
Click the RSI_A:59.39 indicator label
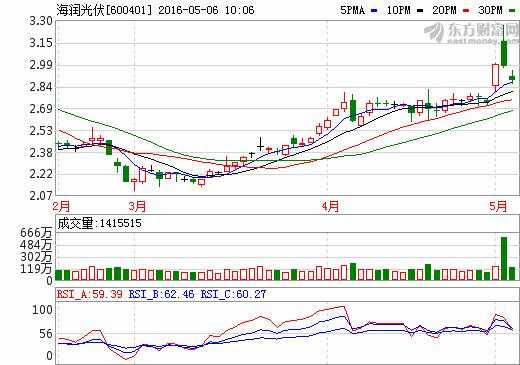click(x=89, y=294)
